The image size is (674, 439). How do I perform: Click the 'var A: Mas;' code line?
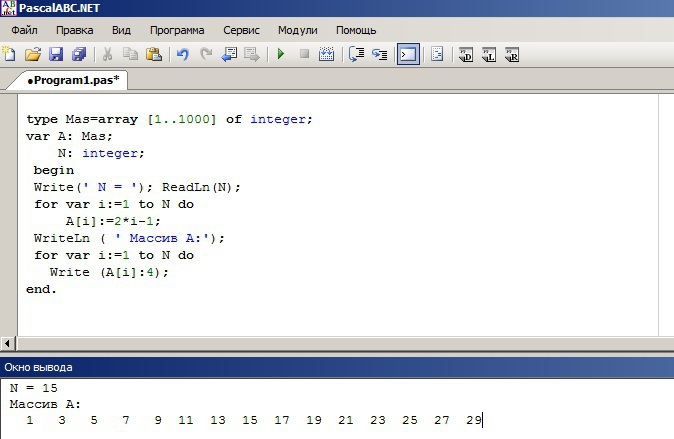click(x=69, y=136)
